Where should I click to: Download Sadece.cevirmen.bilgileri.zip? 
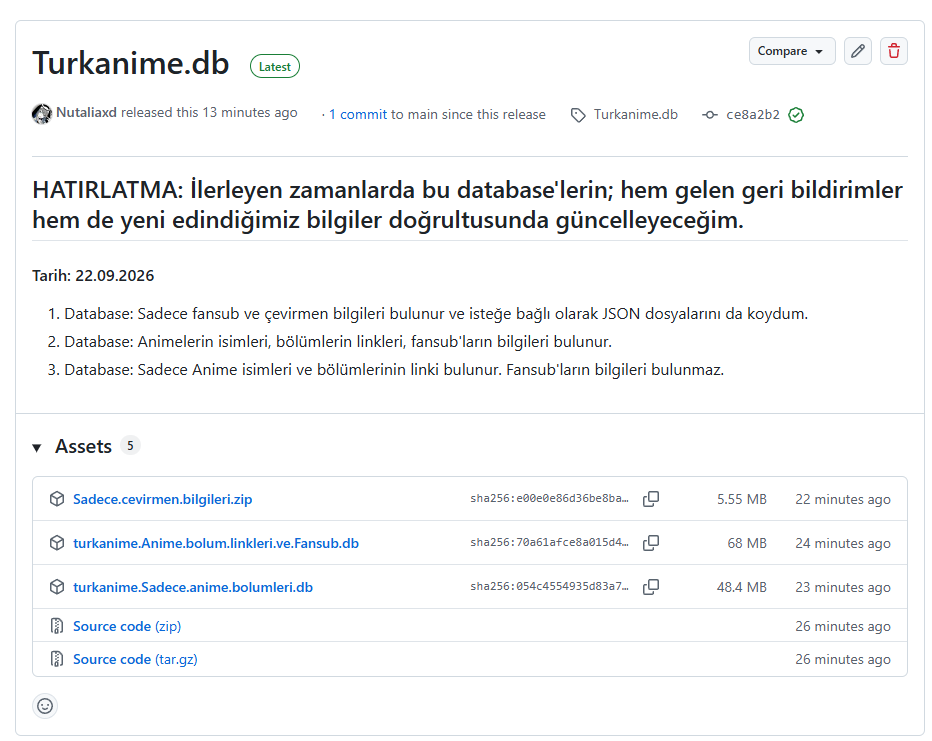pyautogui.click(x=162, y=499)
